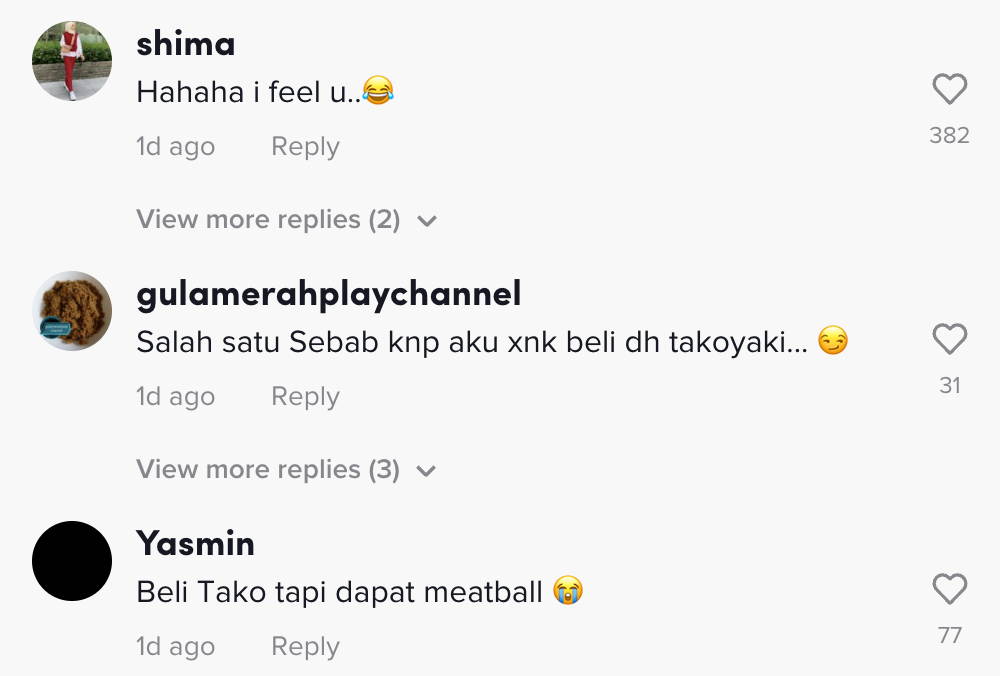Open Yasmin username link
Screen dimensions: 1000x676
pyautogui.click(x=196, y=544)
